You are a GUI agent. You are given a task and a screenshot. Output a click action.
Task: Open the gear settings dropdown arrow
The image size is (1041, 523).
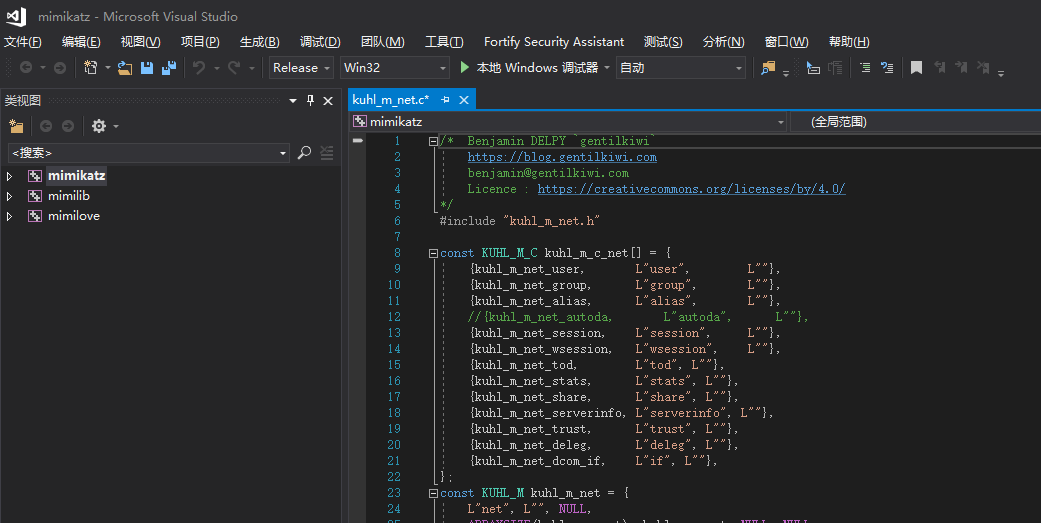(x=116, y=126)
